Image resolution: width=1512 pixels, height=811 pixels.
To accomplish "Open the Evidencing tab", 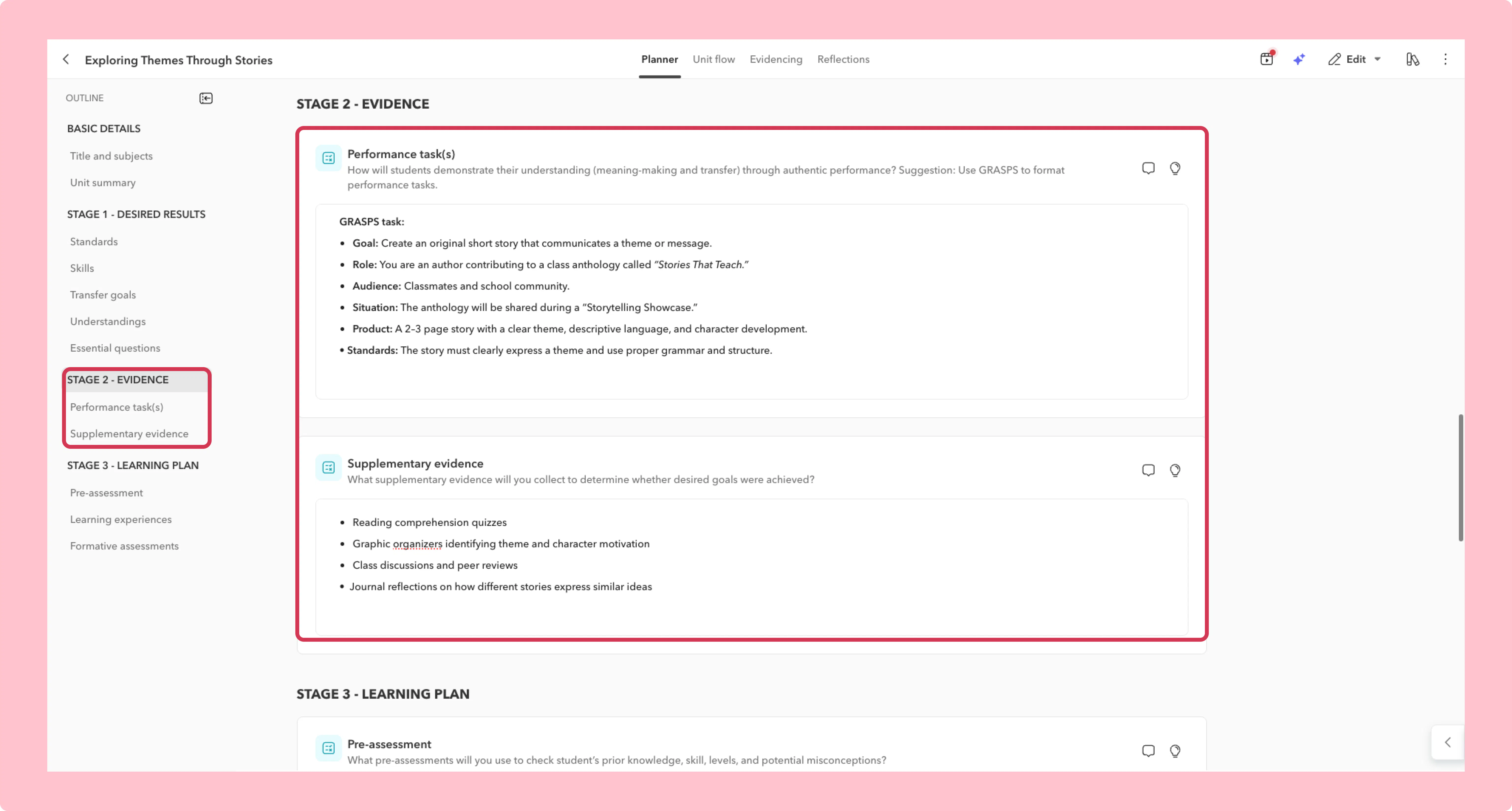I will pos(775,59).
